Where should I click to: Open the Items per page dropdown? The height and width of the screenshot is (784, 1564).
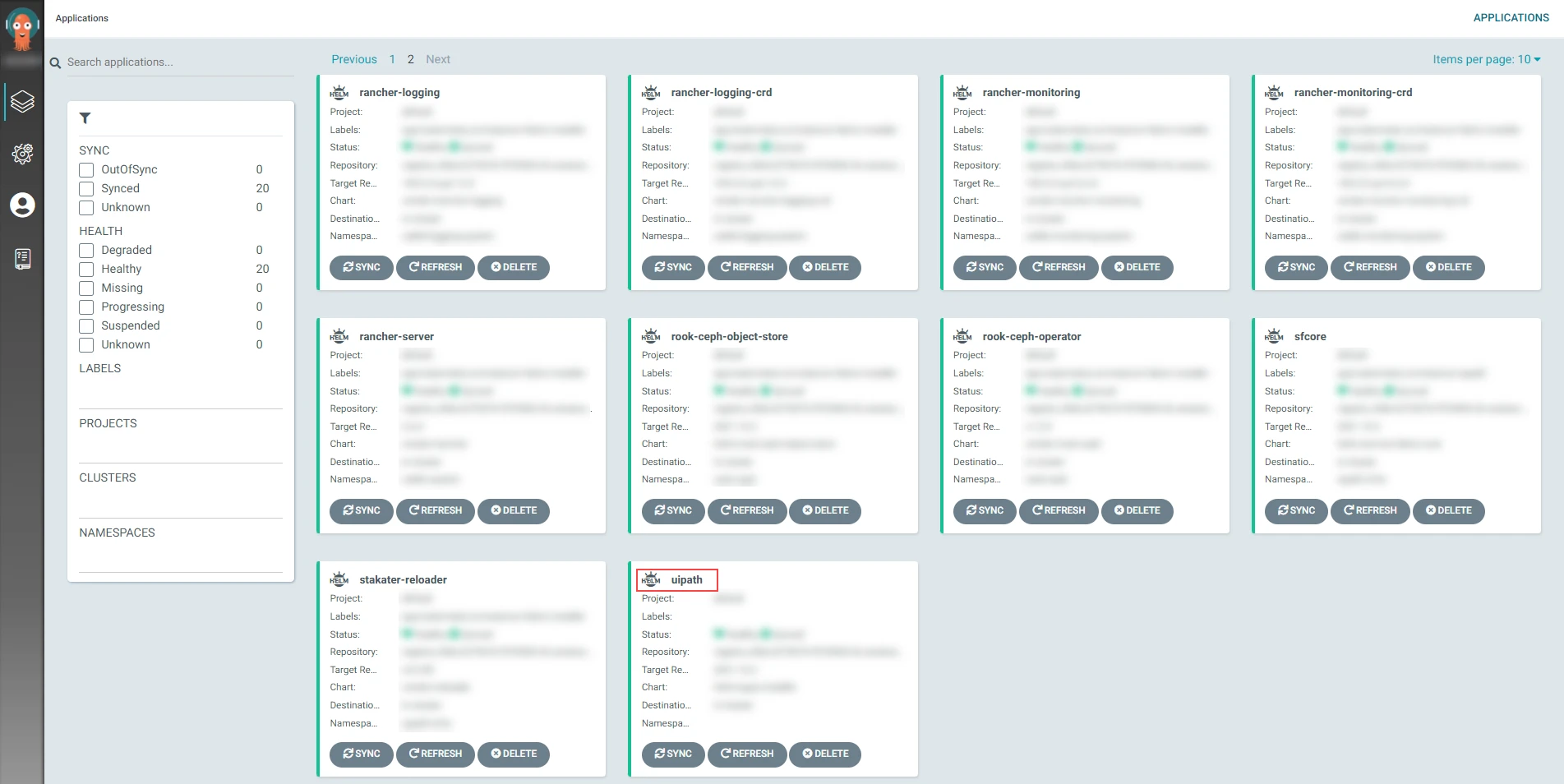pos(1486,59)
